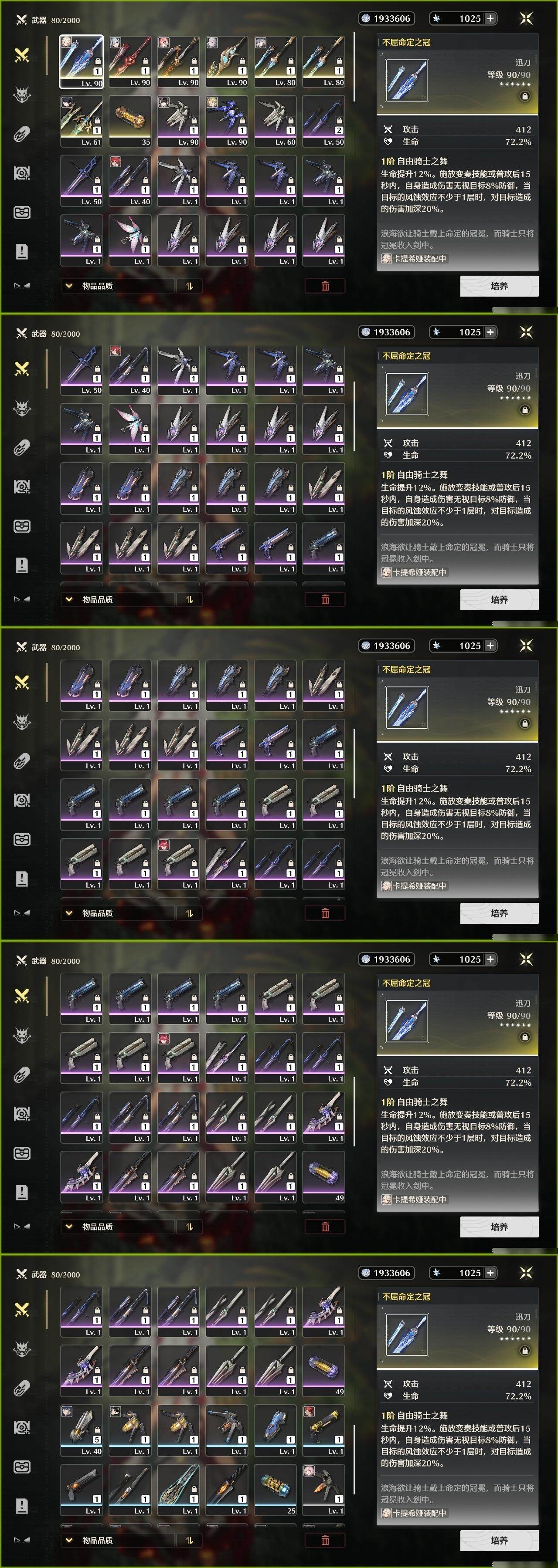Open the Echoes tab in topmost screenshot sidebar
Image resolution: width=558 pixels, height=1568 pixels.
tap(22, 95)
